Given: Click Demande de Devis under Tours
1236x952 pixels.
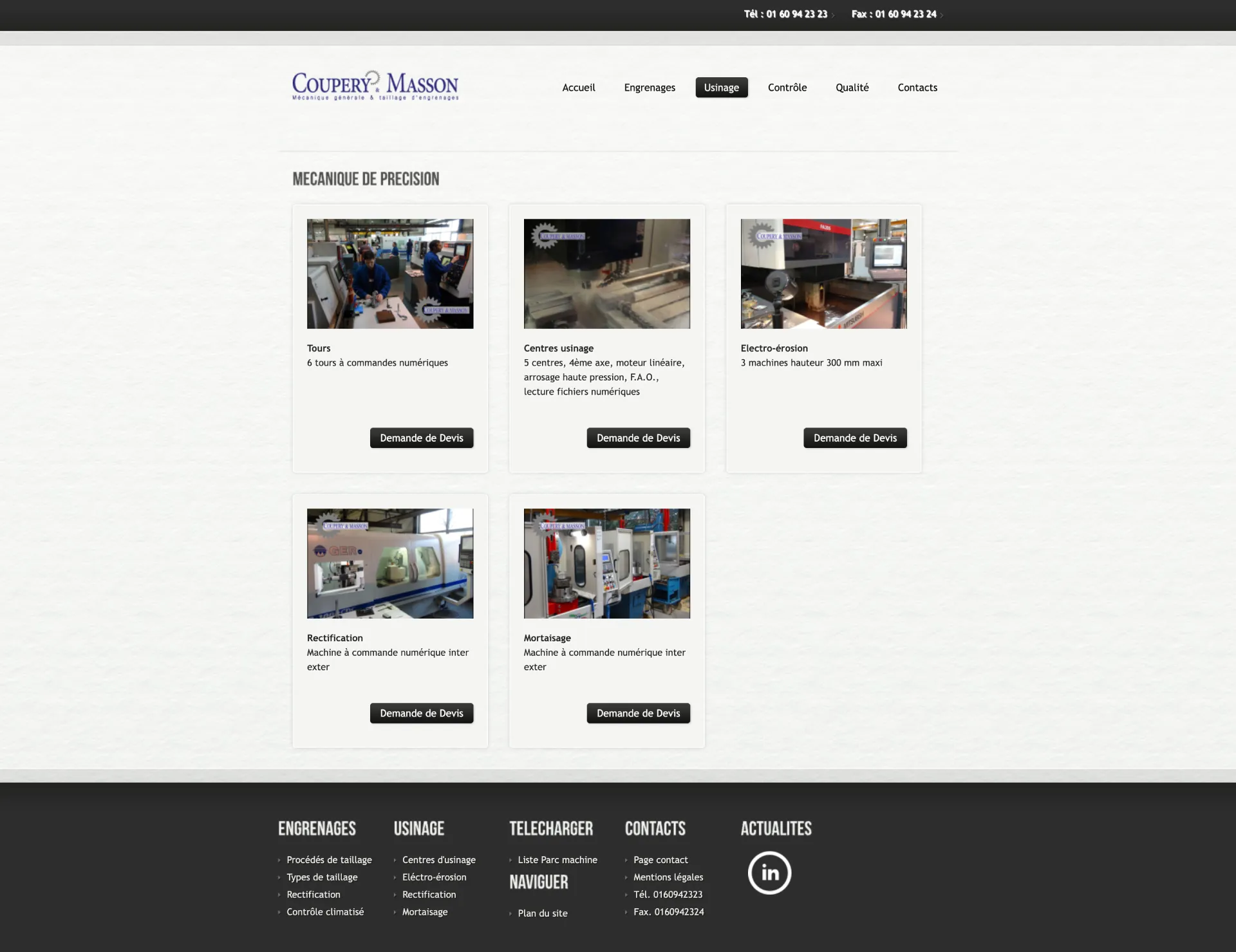Looking at the screenshot, I should point(422,438).
